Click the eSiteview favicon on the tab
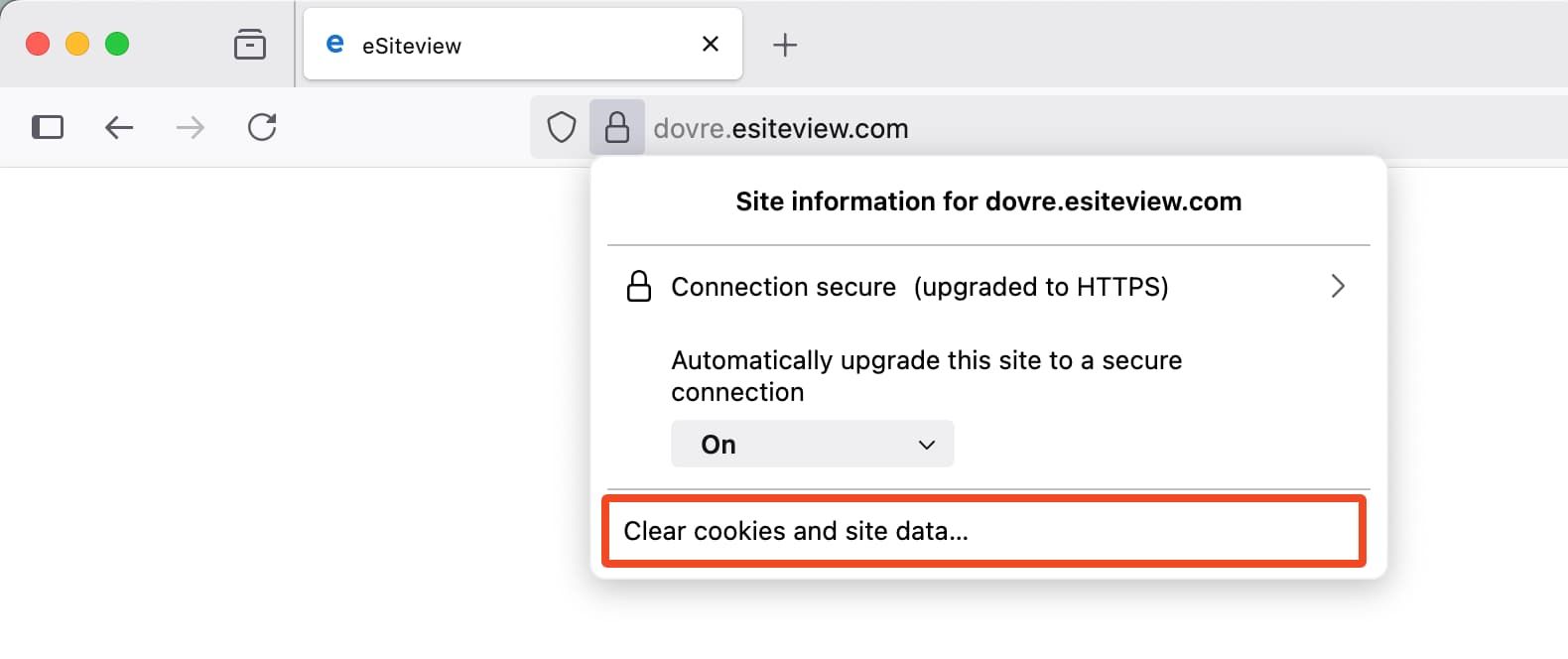Image resolution: width=1568 pixels, height=659 pixels. 334,43
